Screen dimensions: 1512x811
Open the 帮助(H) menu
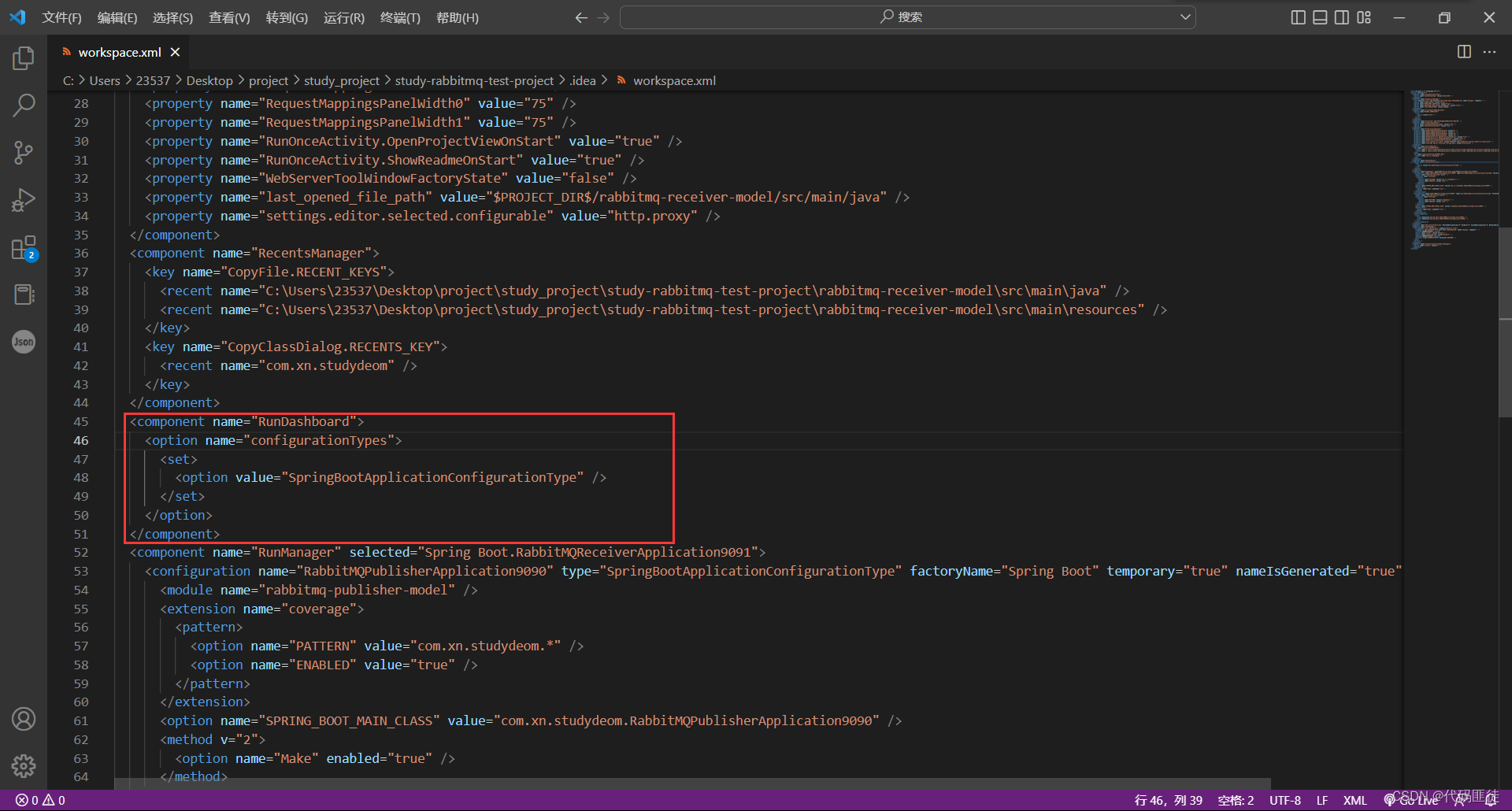point(458,17)
